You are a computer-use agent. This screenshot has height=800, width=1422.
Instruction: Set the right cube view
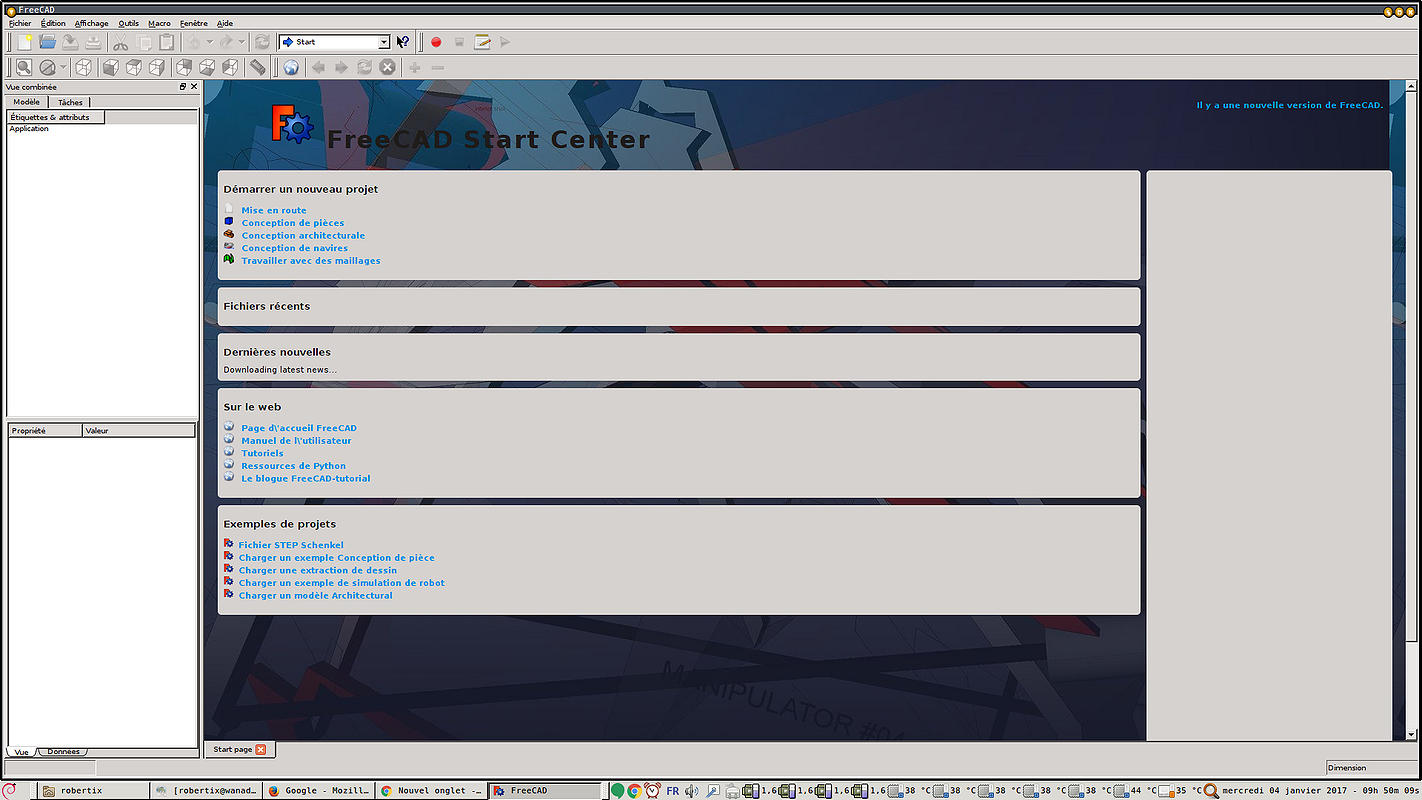(x=157, y=67)
